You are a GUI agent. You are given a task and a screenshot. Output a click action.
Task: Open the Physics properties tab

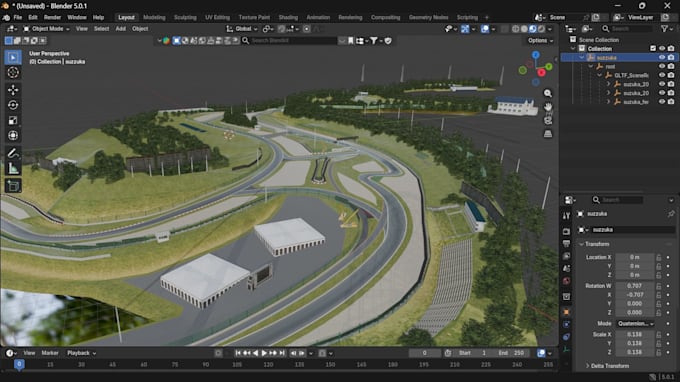(x=566, y=324)
